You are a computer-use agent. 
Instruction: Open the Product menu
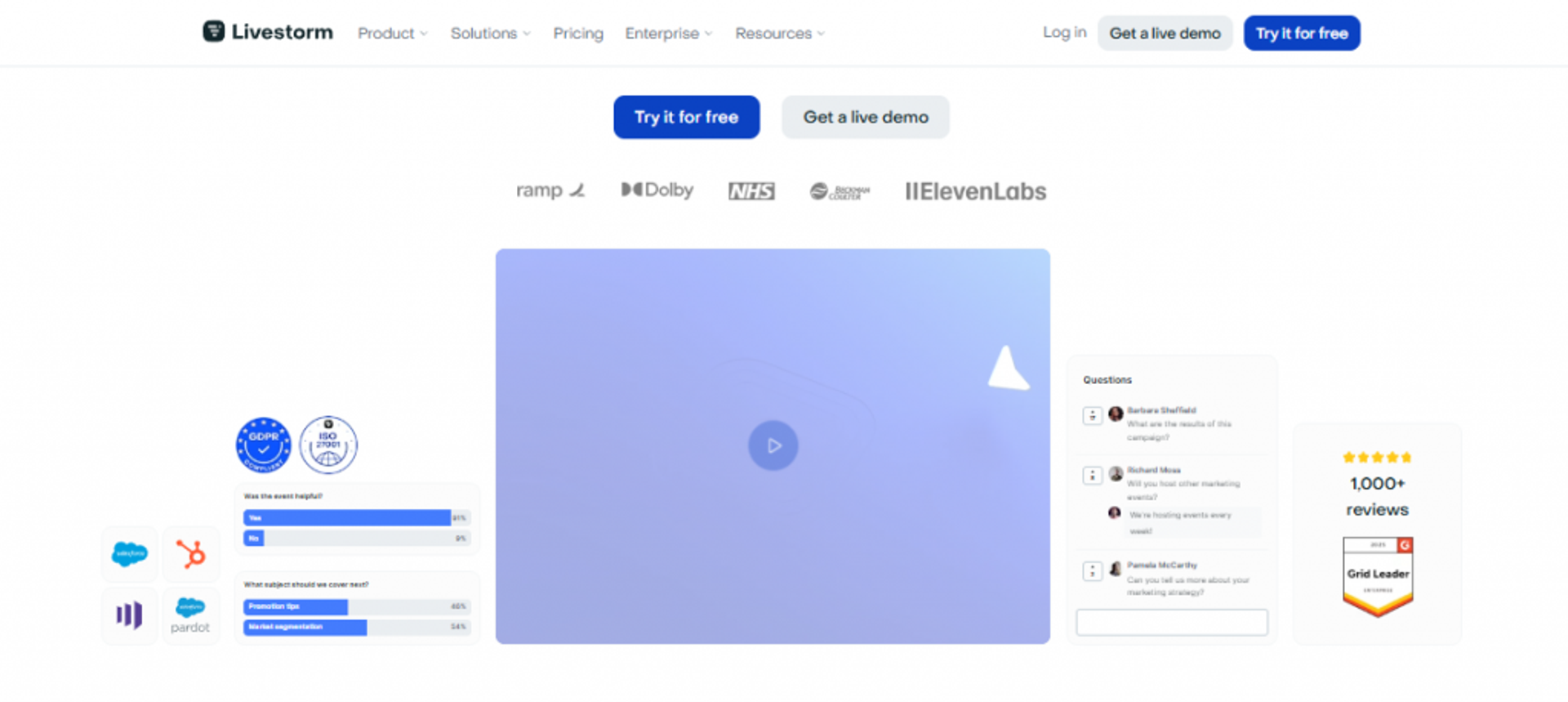392,34
